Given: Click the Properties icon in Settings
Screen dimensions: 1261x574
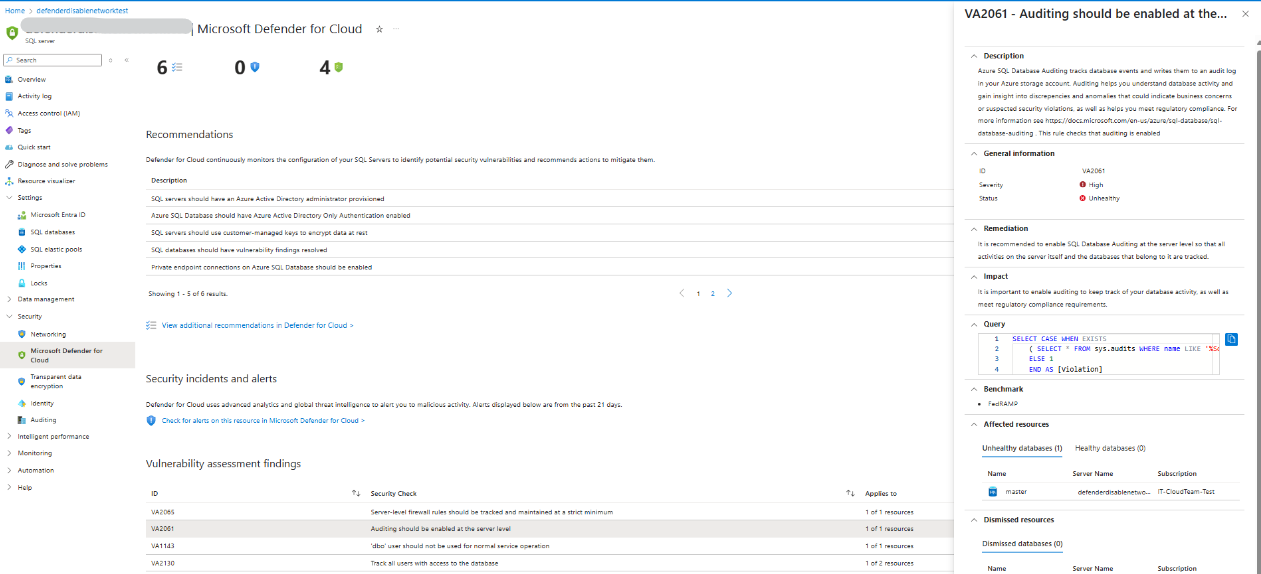Looking at the screenshot, I should click(x=21, y=266).
